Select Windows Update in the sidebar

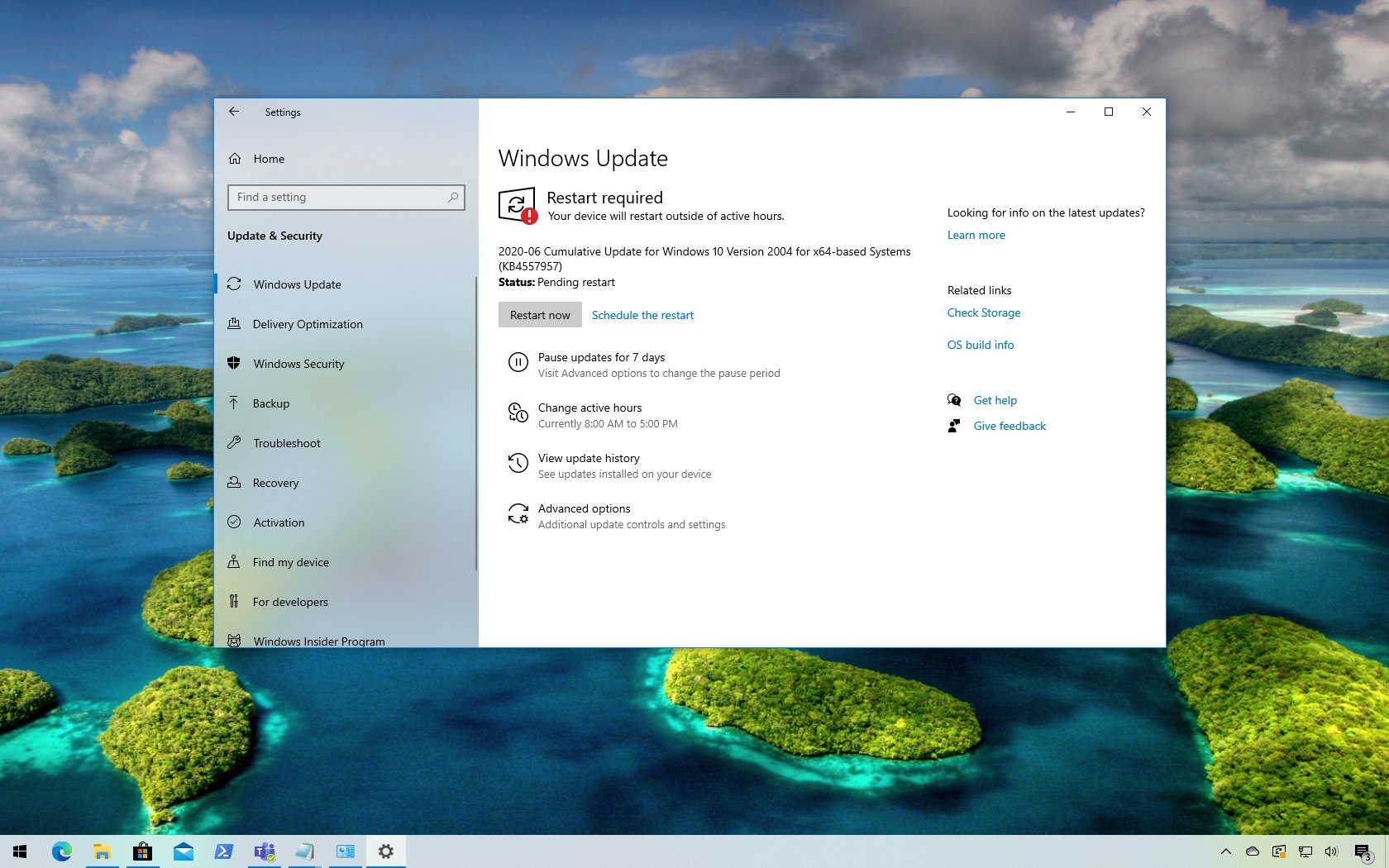(x=346, y=284)
